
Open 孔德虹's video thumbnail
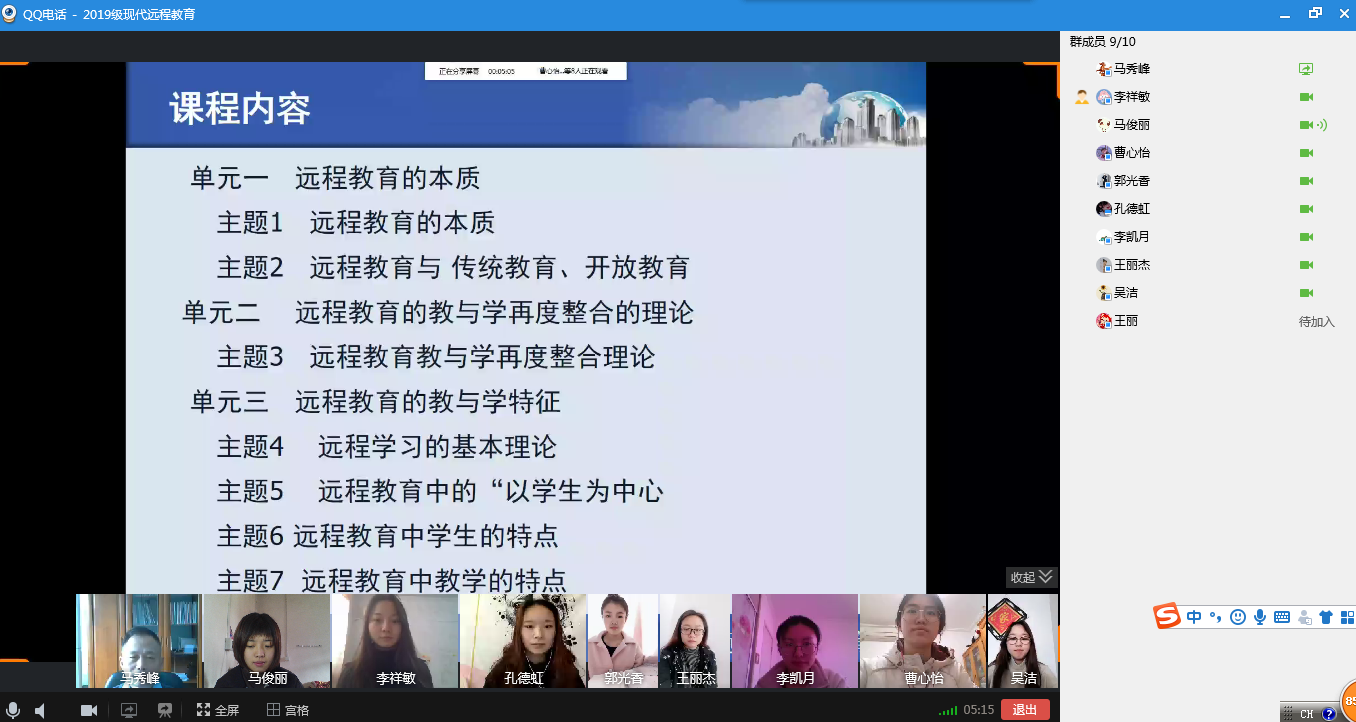523,641
